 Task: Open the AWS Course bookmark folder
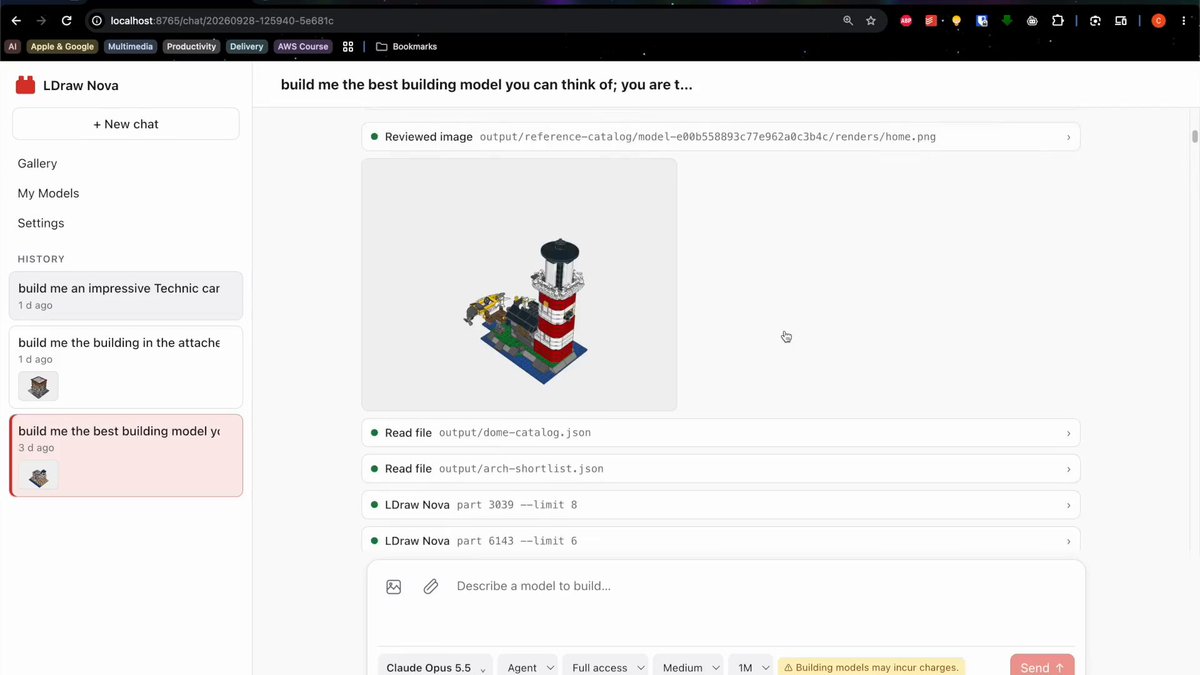pyautogui.click(x=303, y=46)
